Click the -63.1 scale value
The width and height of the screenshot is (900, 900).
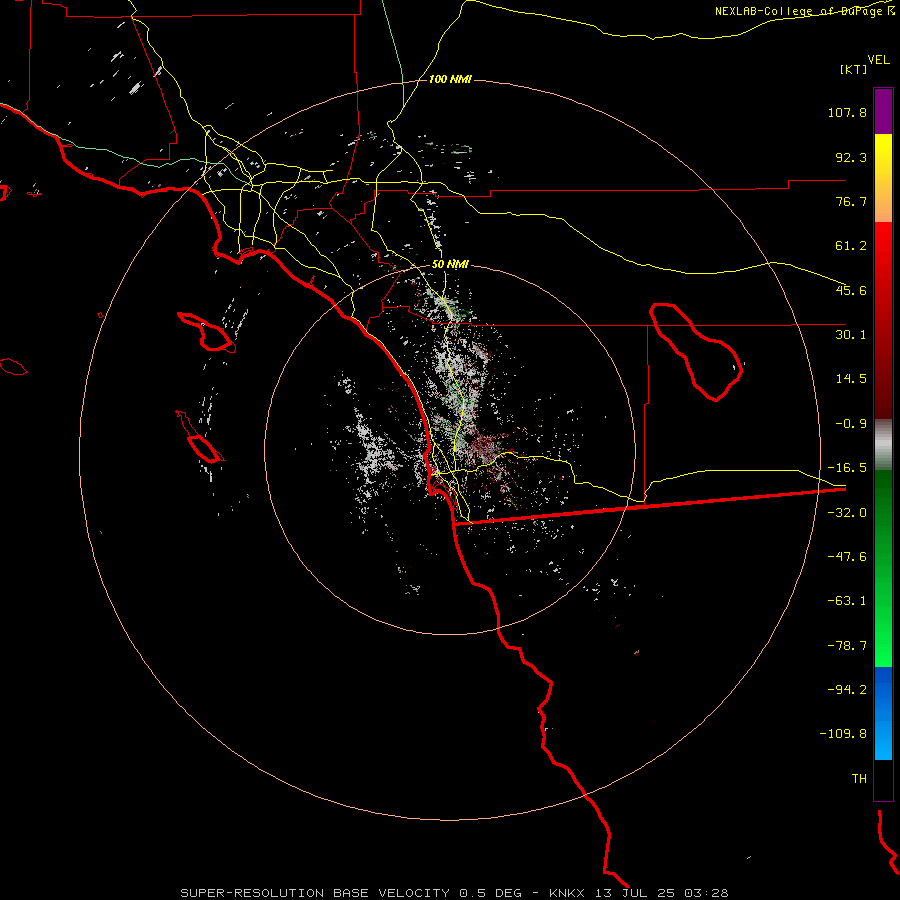847,601
